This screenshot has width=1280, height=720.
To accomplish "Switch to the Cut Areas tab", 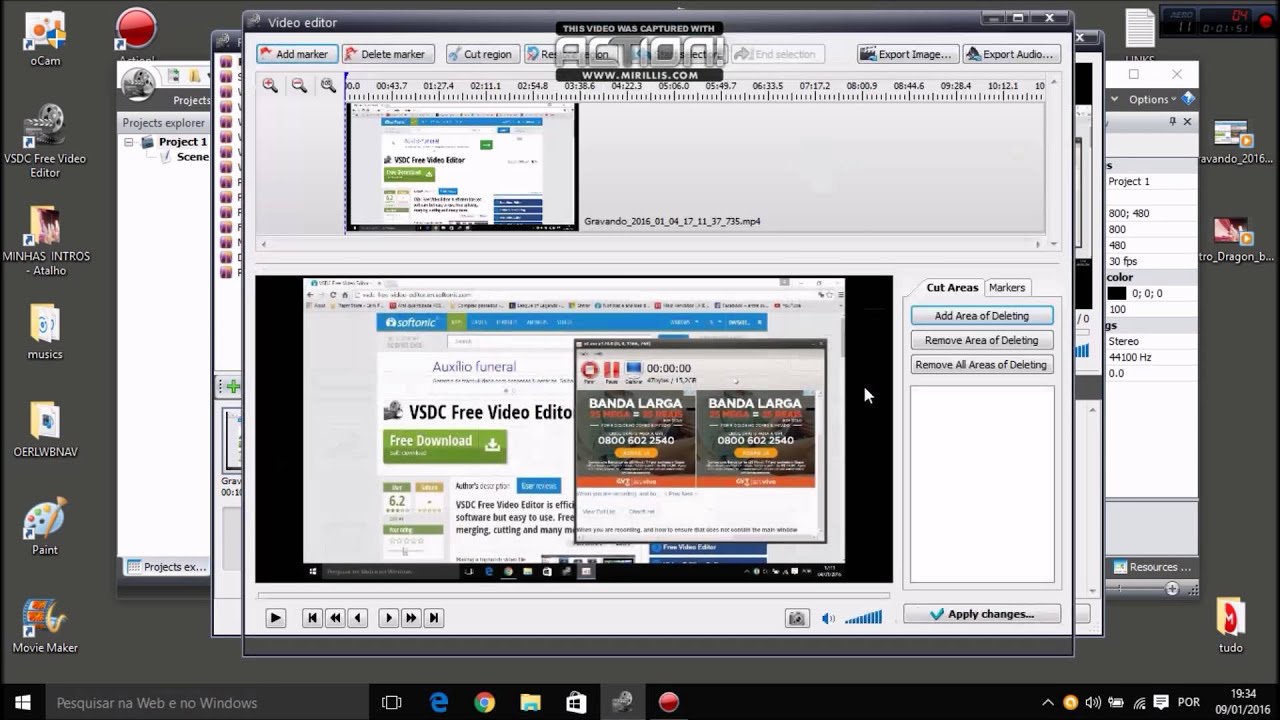I will 952,287.
